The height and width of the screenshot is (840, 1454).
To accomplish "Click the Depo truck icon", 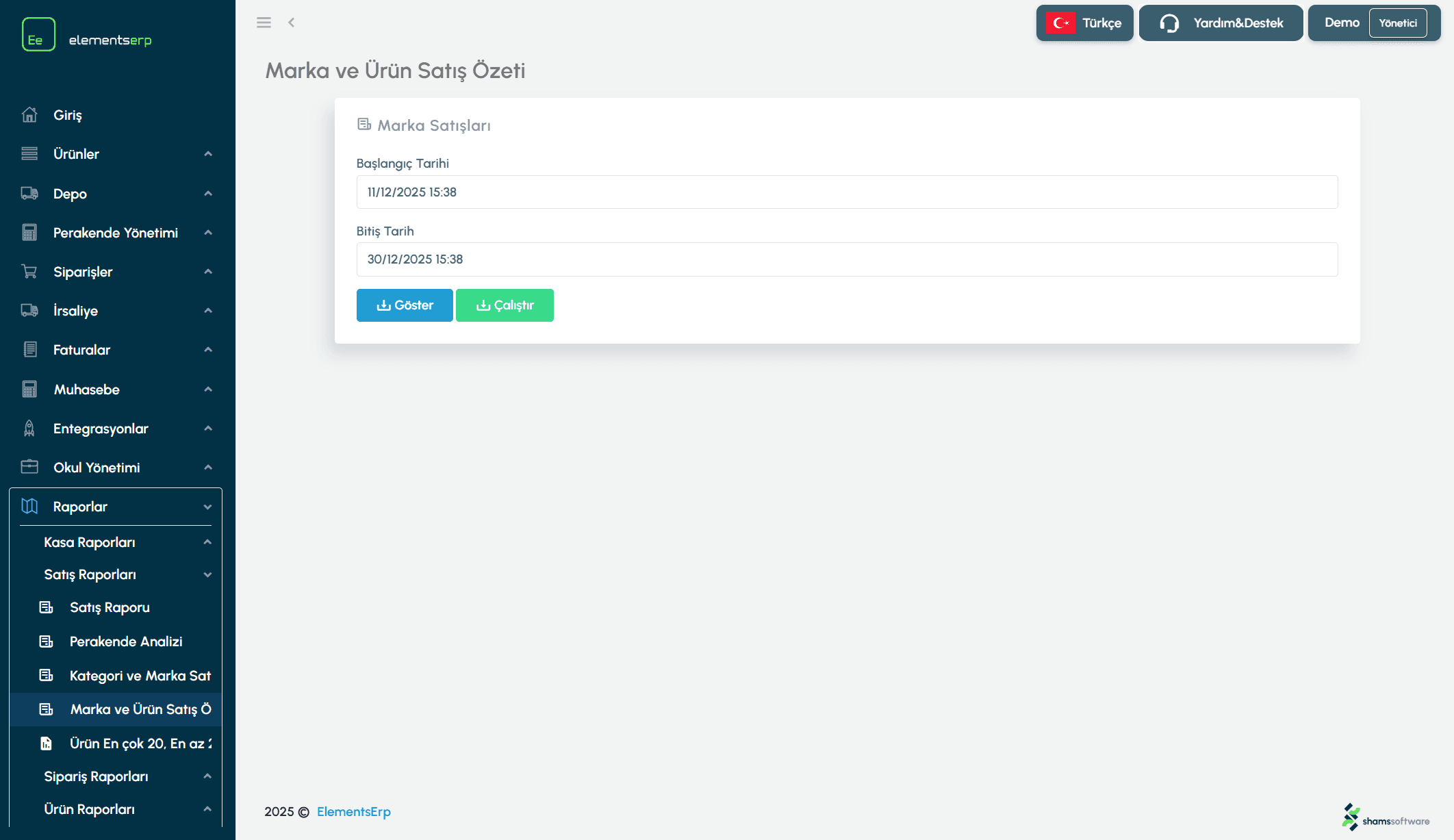I will tap(29, 194).
